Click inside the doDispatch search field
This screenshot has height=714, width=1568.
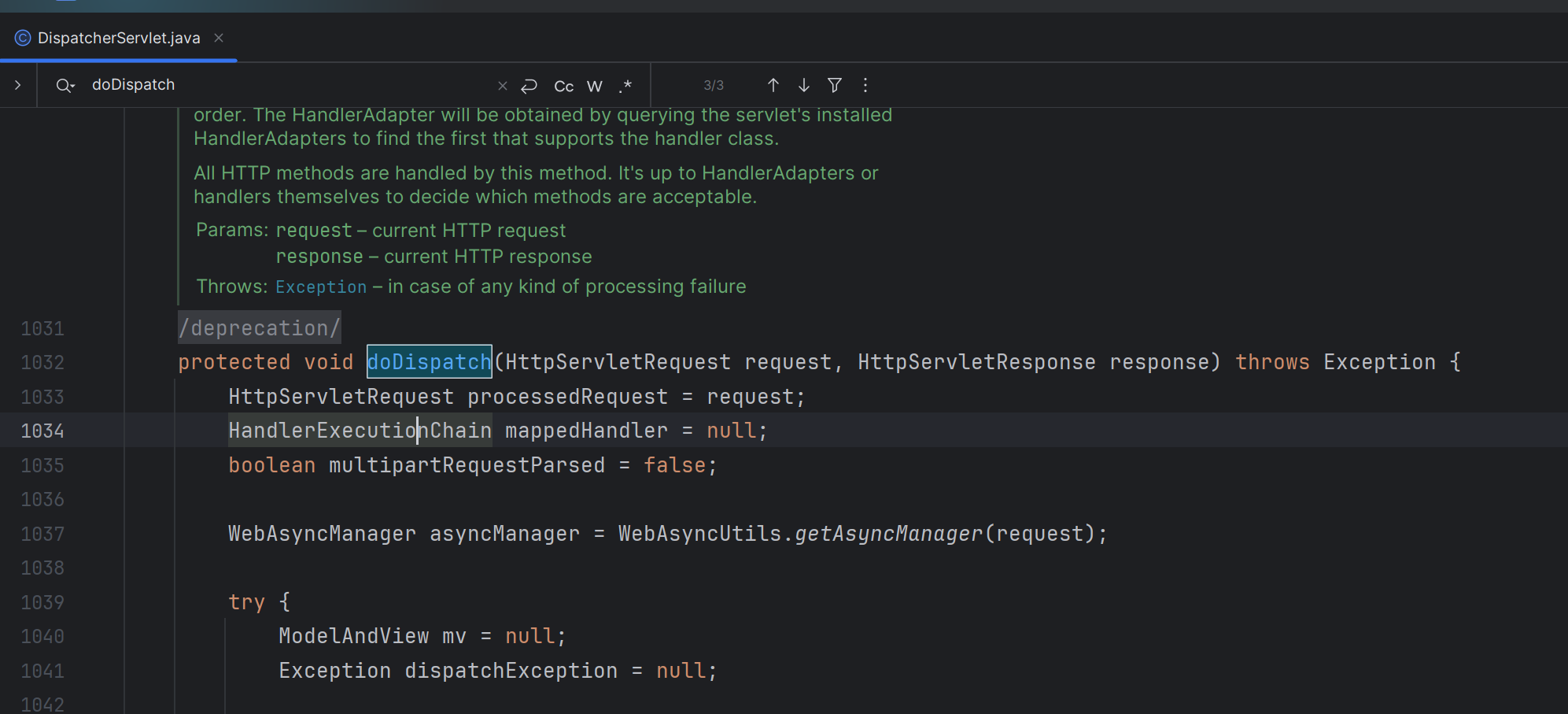tap(291, 85)
